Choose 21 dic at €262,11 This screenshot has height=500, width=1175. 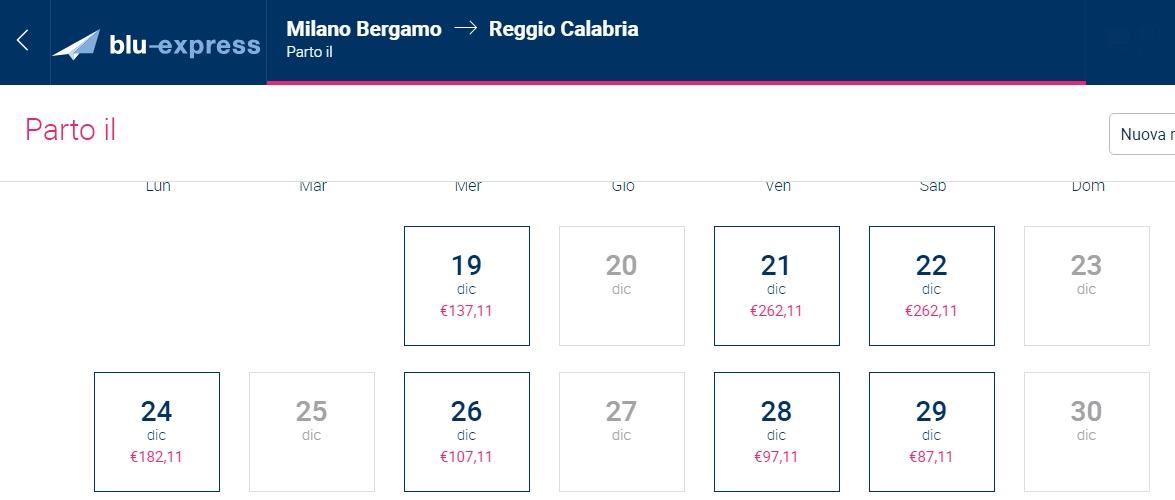[x=776, y=285]
